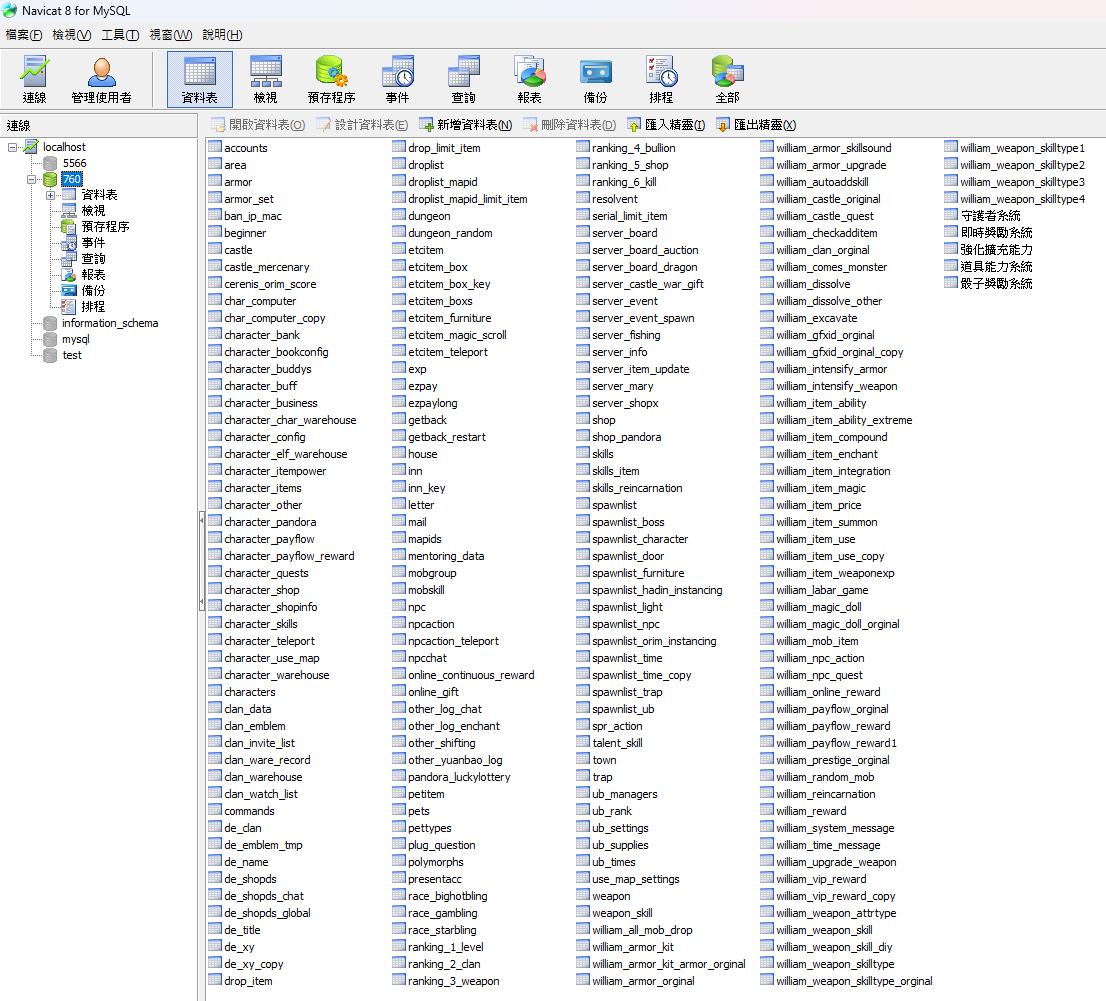Select the clan_data table
Screen dimensions: 1106x1001
[248, 709]
